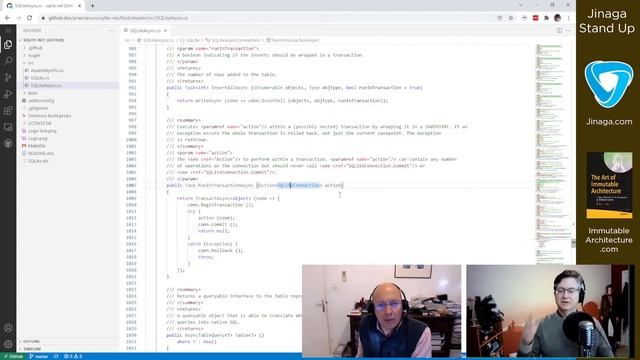Open SQLite.cs in Explorer
Image resolution: width=640 pixels, height=360 pixels.
click(x=40, y=78)
